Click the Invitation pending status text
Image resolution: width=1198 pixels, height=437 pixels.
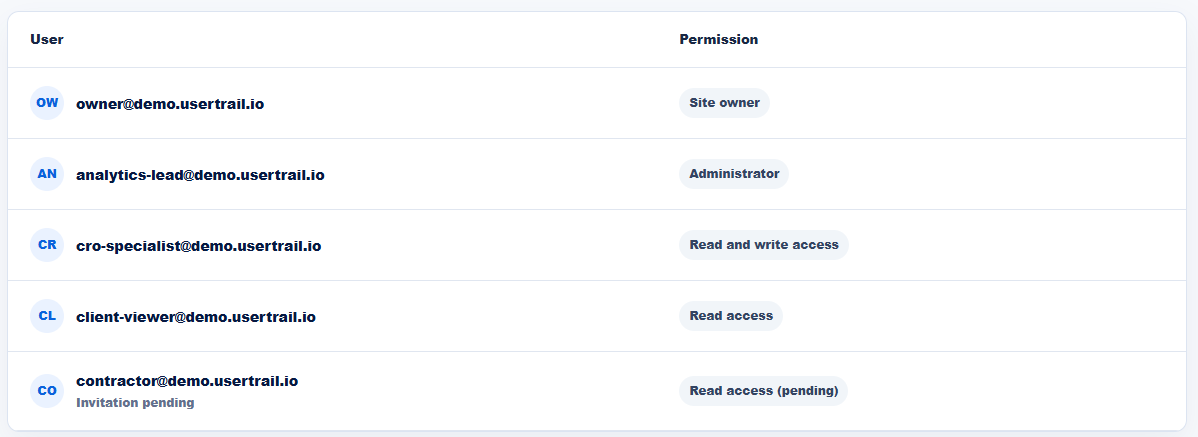(135, 403)
